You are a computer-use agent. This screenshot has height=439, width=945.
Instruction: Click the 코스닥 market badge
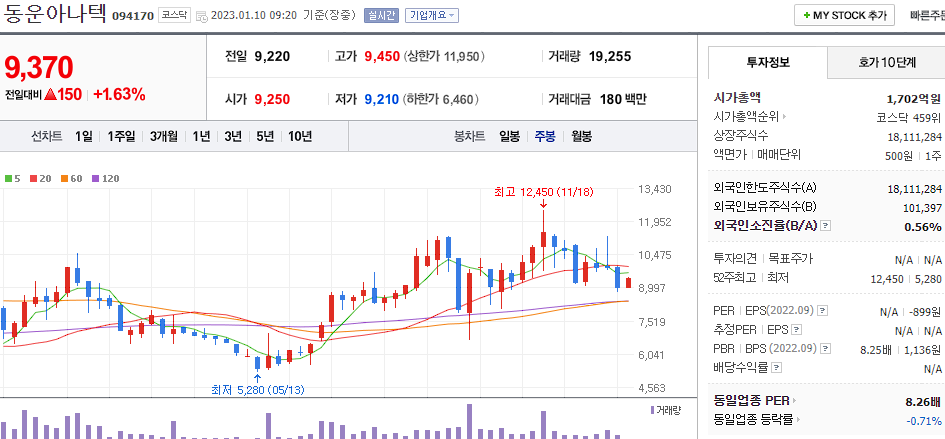pyautogui.click(x=174, y=16)
